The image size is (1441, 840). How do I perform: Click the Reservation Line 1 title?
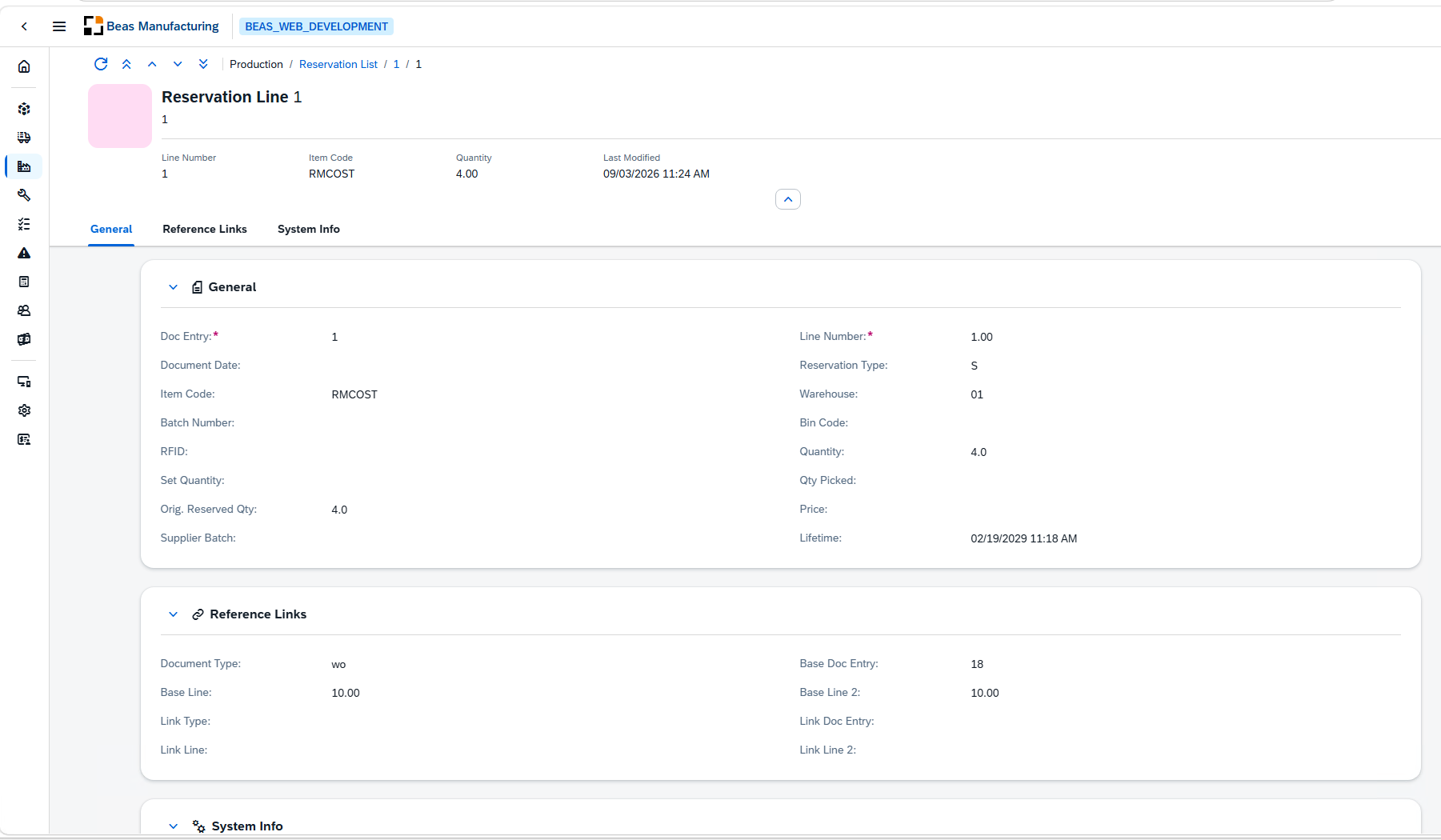click(231, 97)
